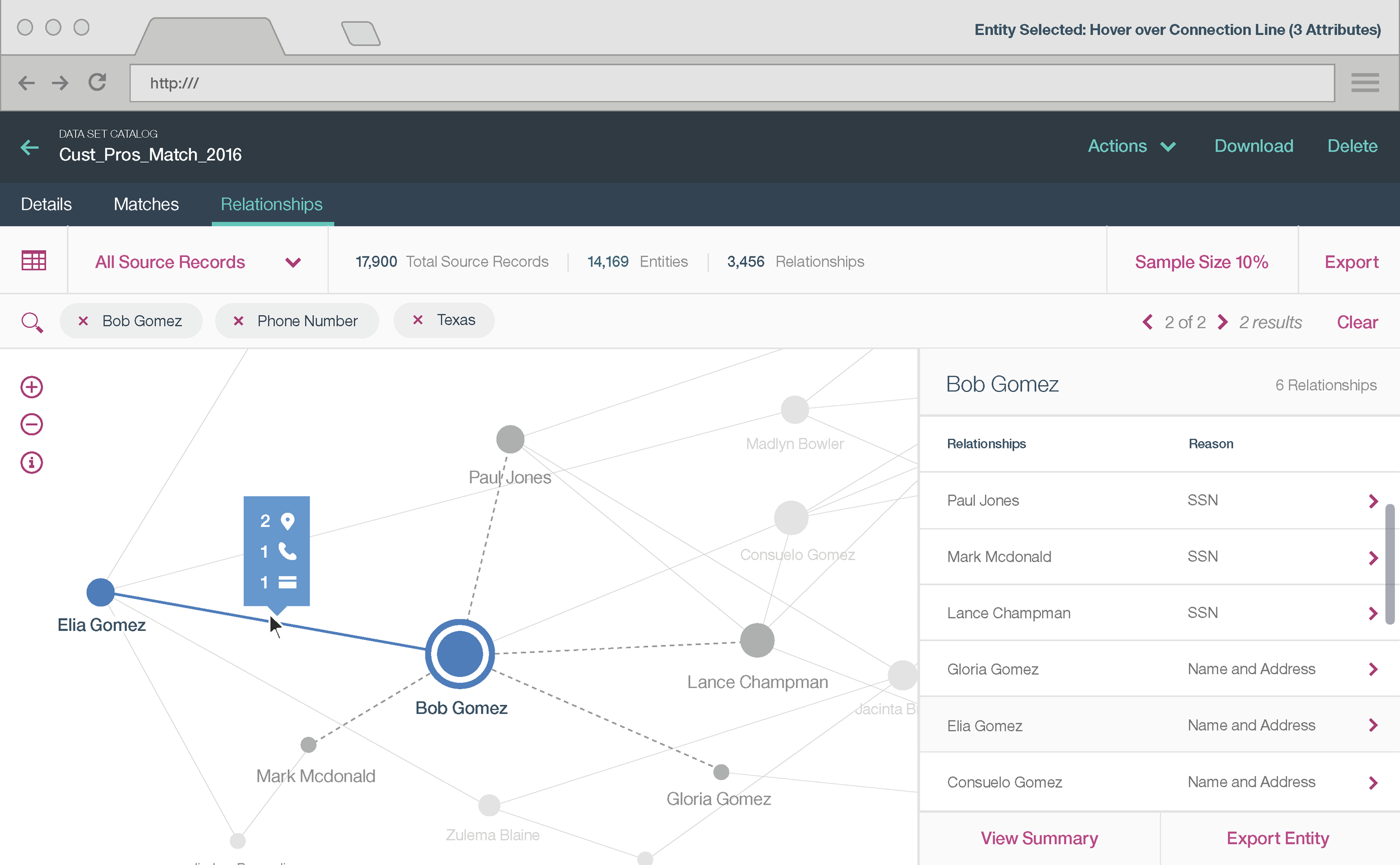Screen dimensions: 1400x865
Task: Click the View Summary button
Action: [x=1039, y=838]
